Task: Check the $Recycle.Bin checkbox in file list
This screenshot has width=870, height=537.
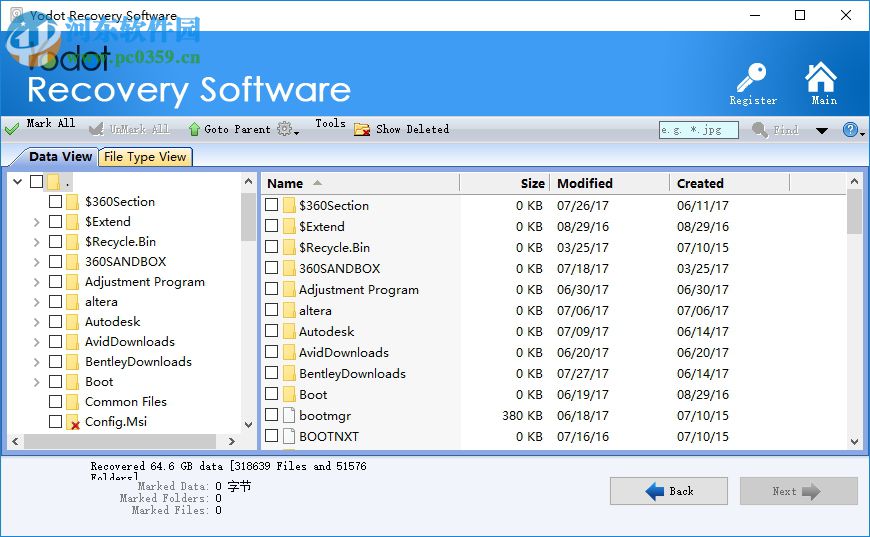Action: pos(271,247)
